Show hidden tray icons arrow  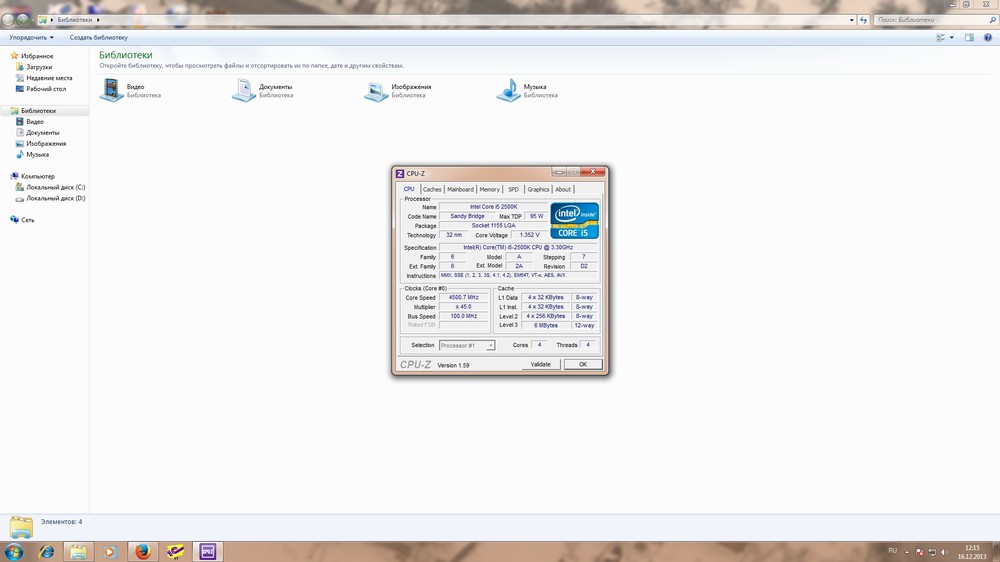tap(907, 552)
